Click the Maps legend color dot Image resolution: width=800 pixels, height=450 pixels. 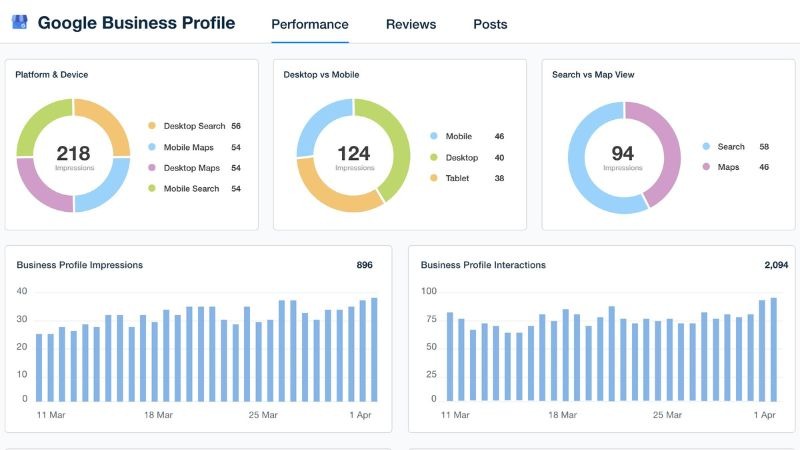706,167
